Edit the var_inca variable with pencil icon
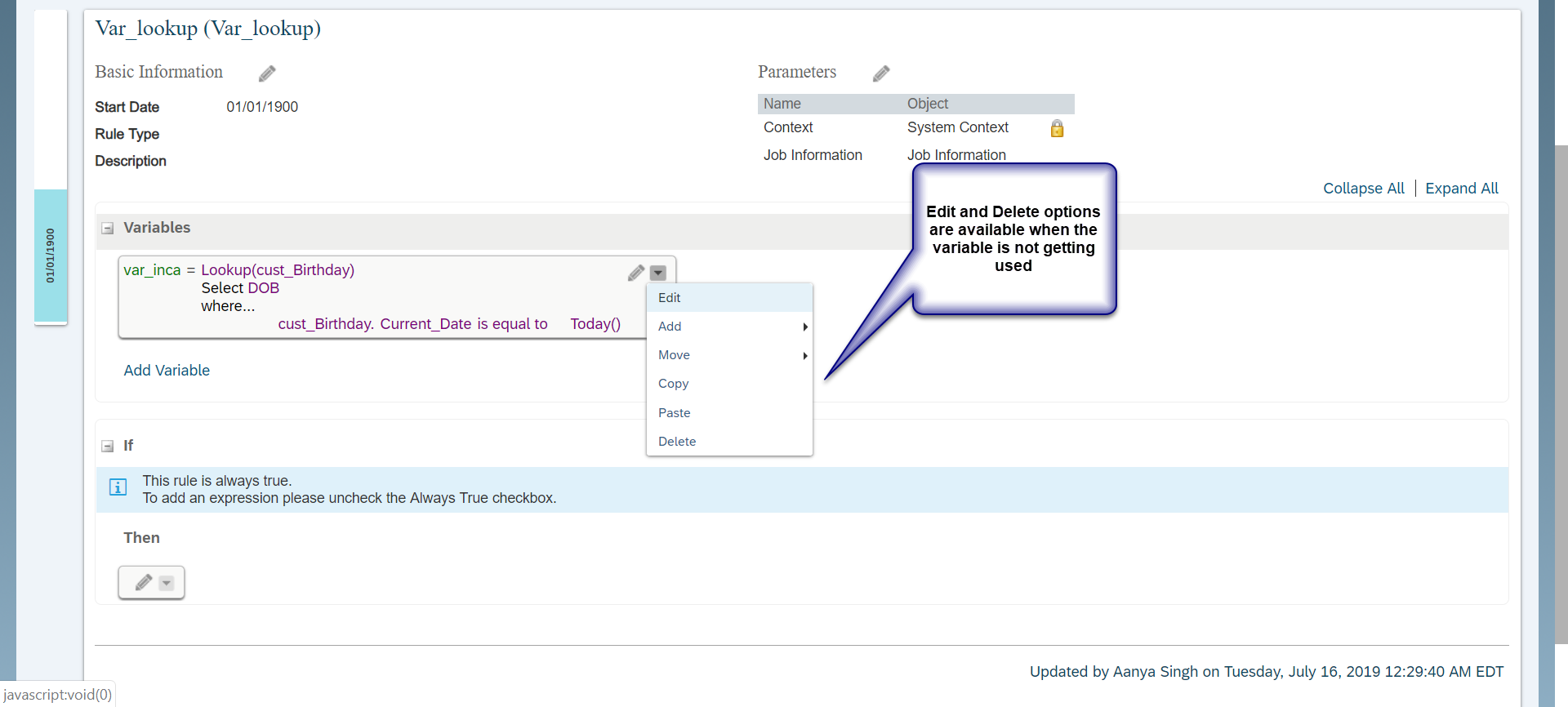 point(636,273)
